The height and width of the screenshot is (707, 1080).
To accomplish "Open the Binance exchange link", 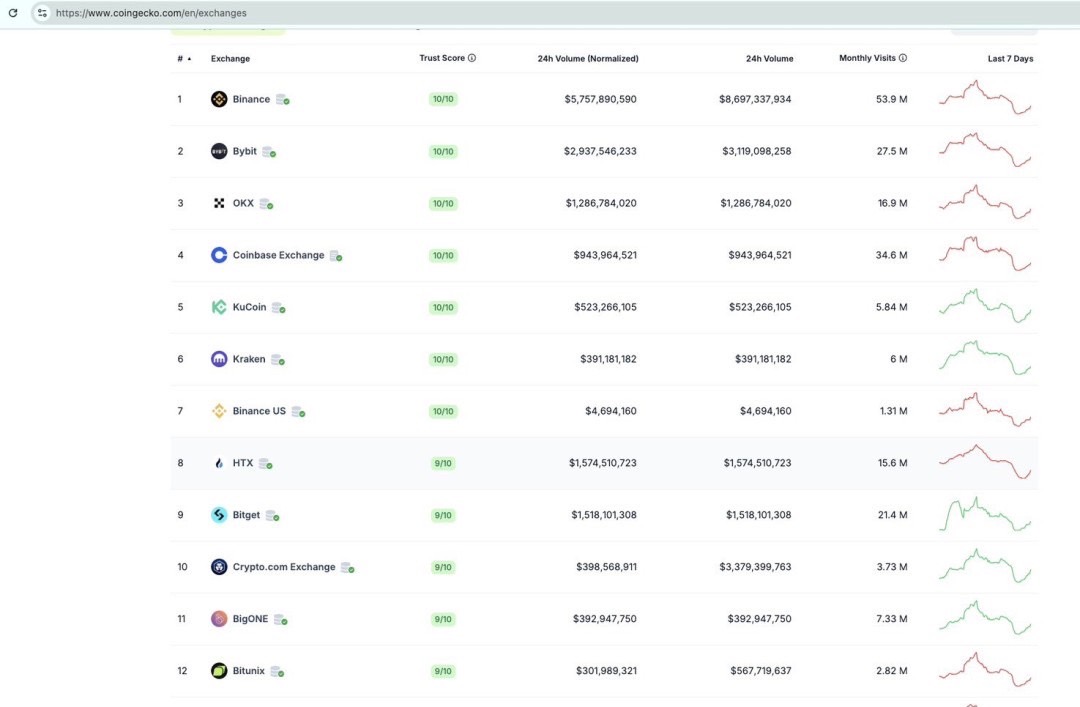I will click(251, 99).
